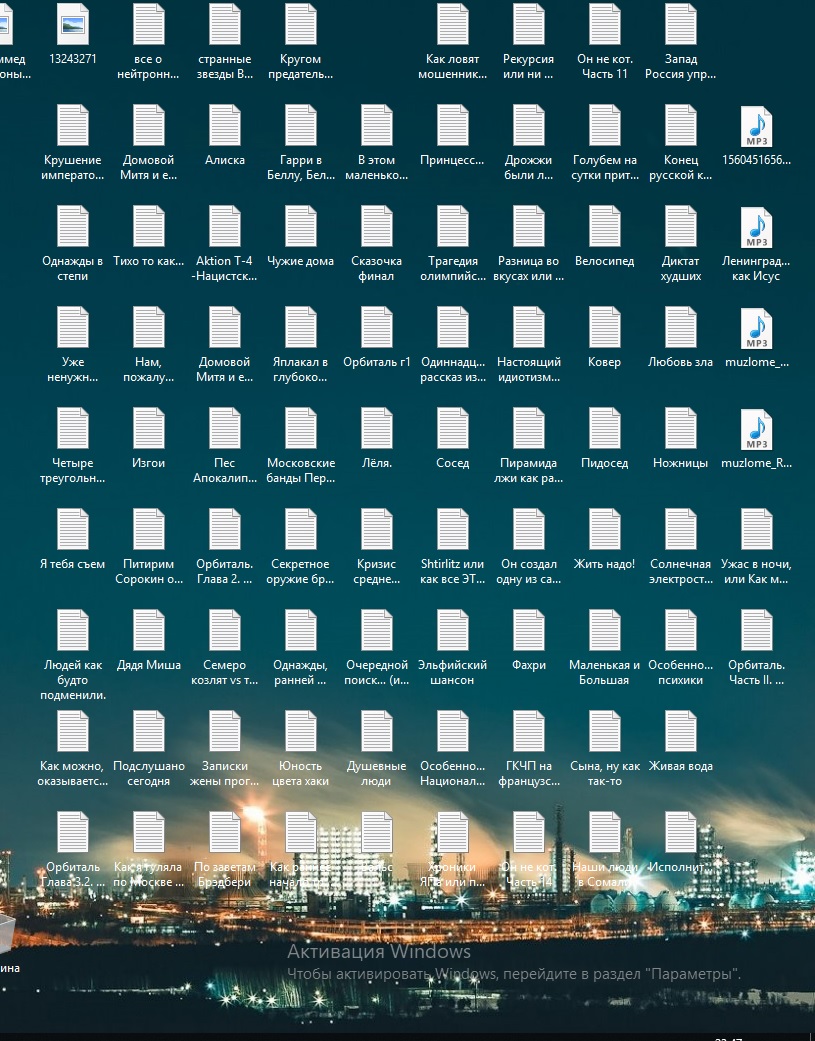Viewport: 815px width, 1041px height.
Task: Click the Ножницы text file
Action: point(681,430)
